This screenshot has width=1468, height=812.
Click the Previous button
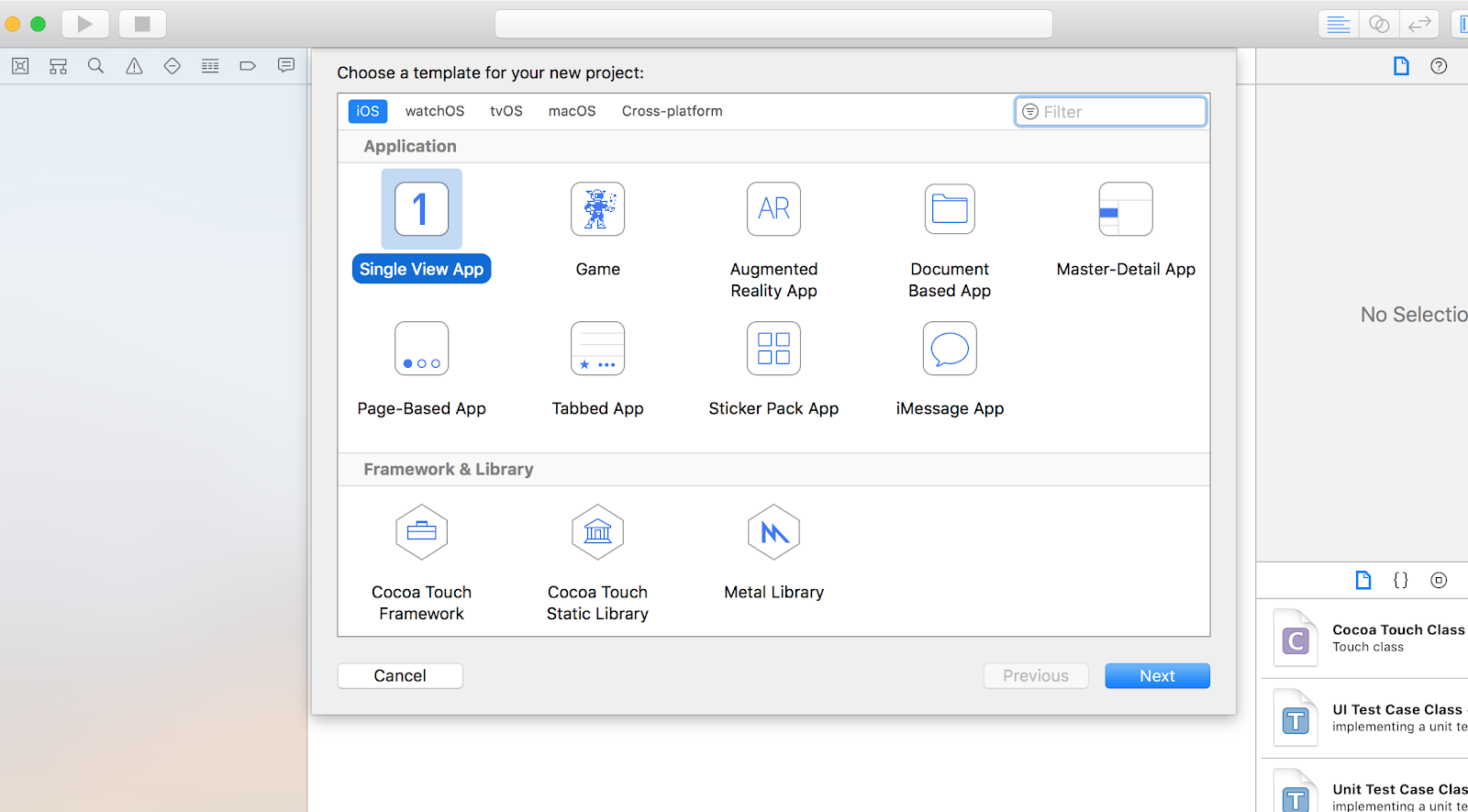pyautogui.click(x=1036, y=676)
